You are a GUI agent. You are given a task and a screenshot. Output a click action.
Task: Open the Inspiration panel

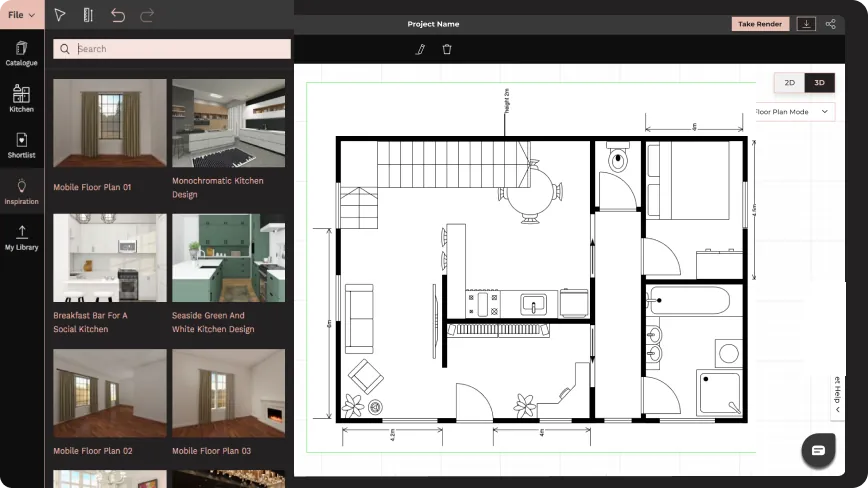coord(22,191)
